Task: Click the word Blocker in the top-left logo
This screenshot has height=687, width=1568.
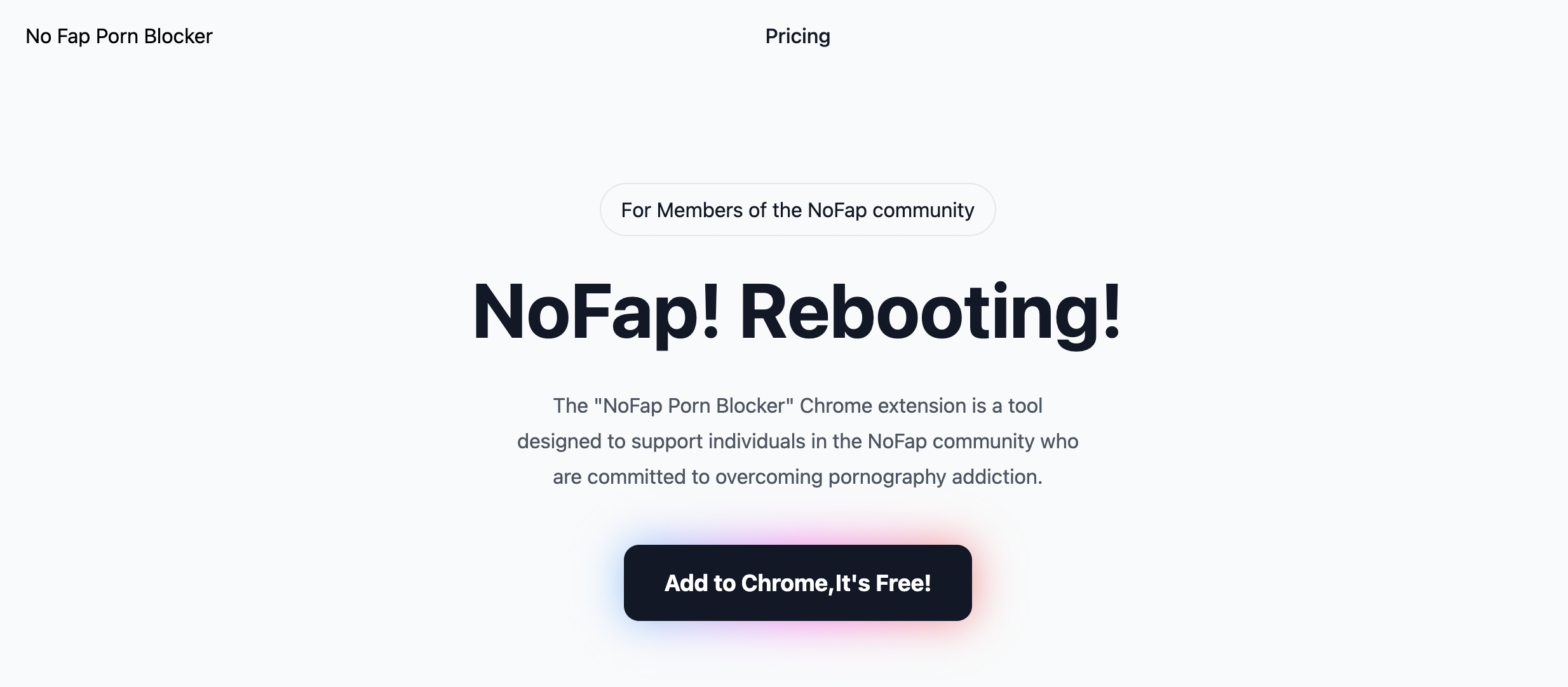Action: coord(178,36)
